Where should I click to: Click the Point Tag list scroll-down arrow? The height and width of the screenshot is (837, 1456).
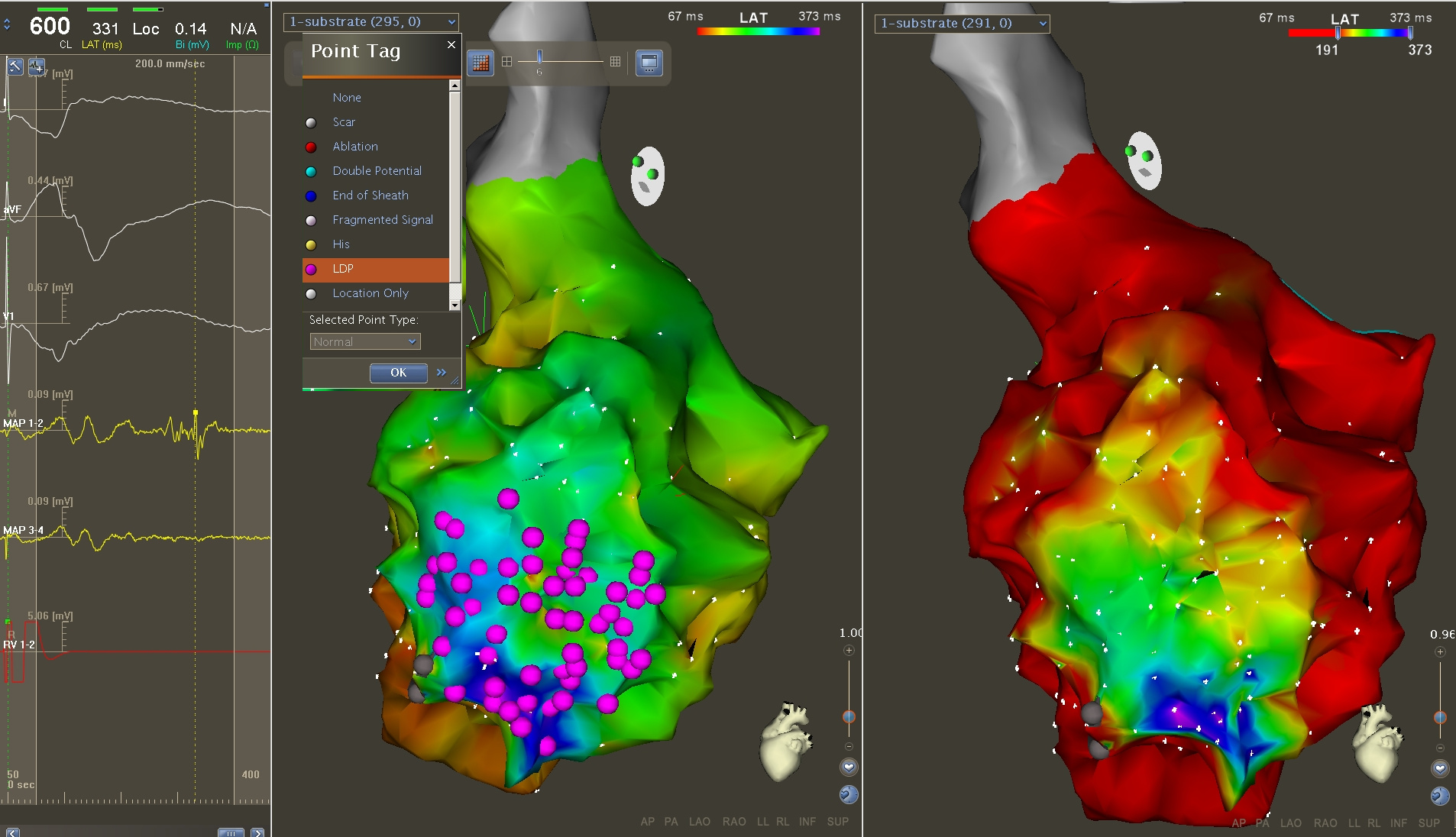pyautogui.click(x=455, y=305)
